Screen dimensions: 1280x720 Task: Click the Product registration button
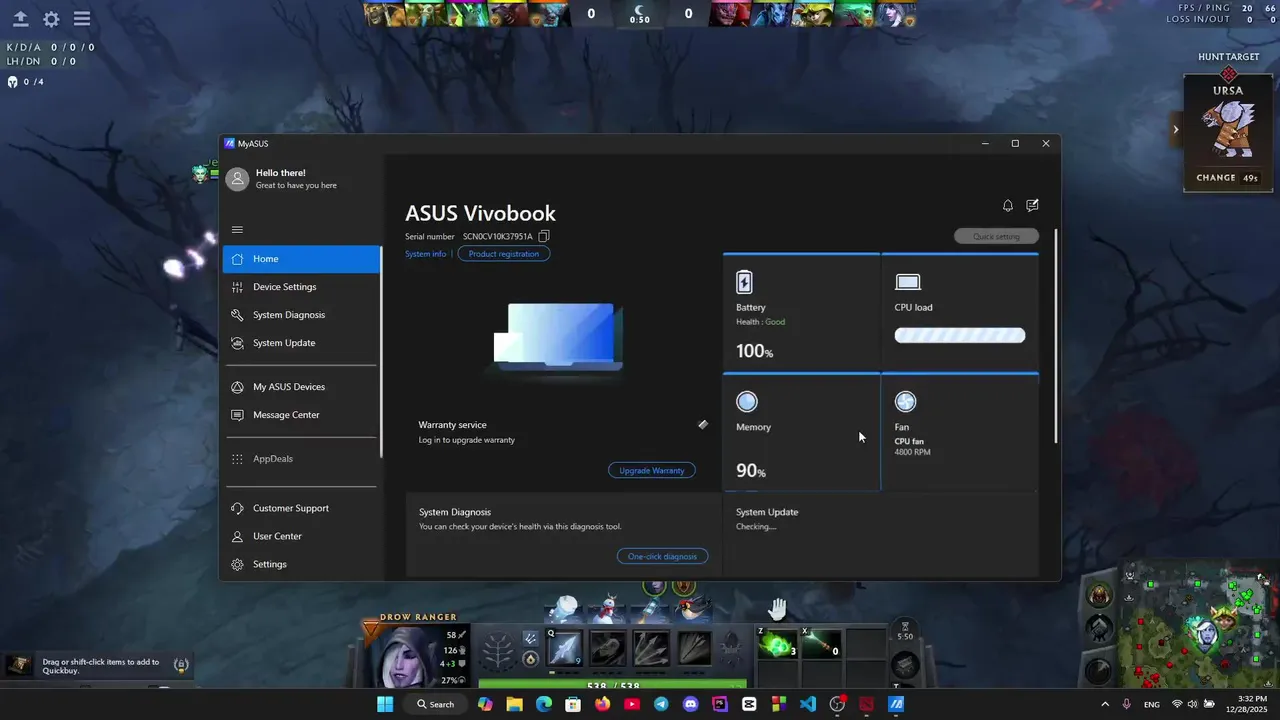(504, 254)
